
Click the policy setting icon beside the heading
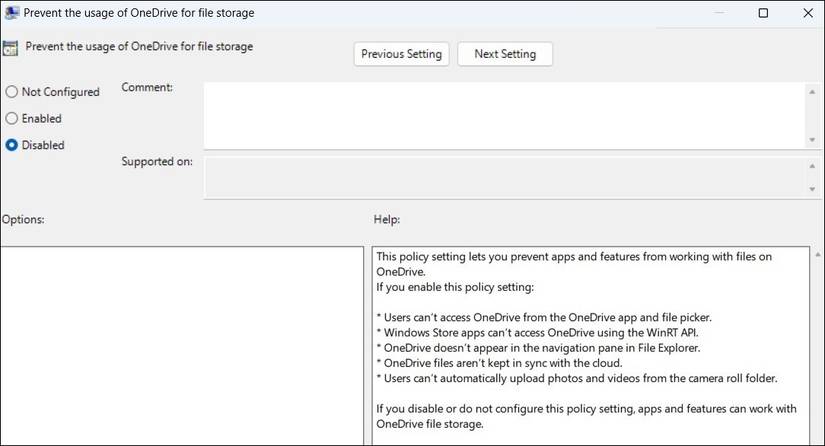10,47
